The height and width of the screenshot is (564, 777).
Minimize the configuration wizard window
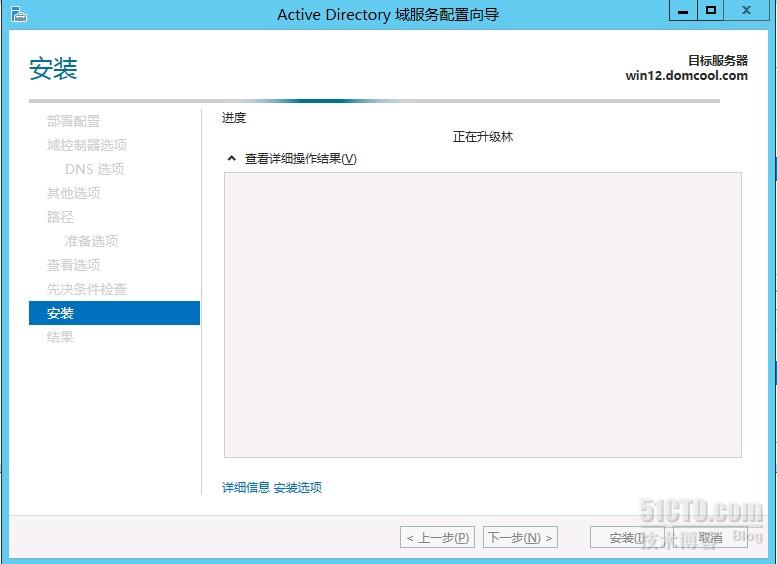point(683,10)
